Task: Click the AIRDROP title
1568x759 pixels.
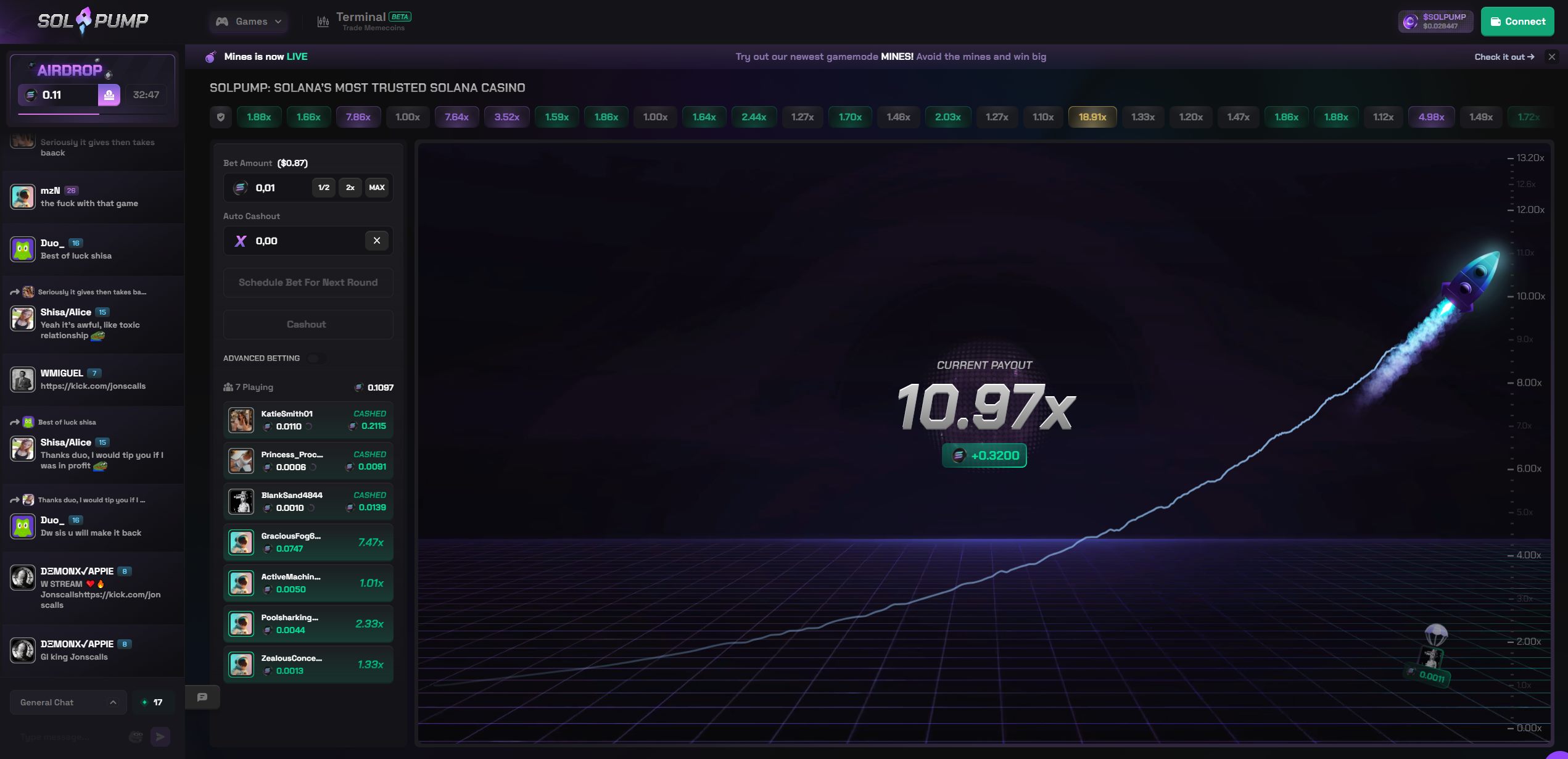Action: (70, 70)
